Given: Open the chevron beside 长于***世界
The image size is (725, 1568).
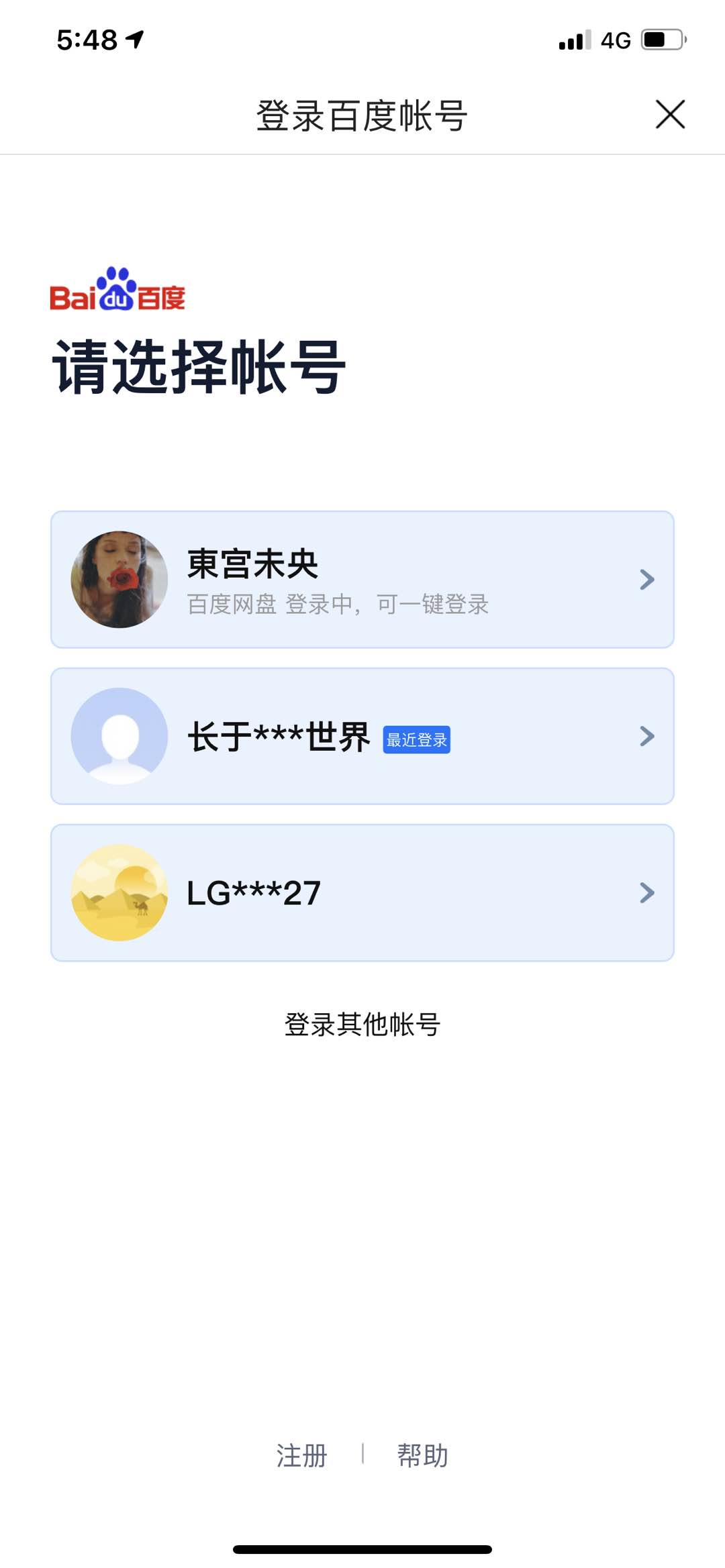Looking at the screenshot, I should [x=646, y=736].
